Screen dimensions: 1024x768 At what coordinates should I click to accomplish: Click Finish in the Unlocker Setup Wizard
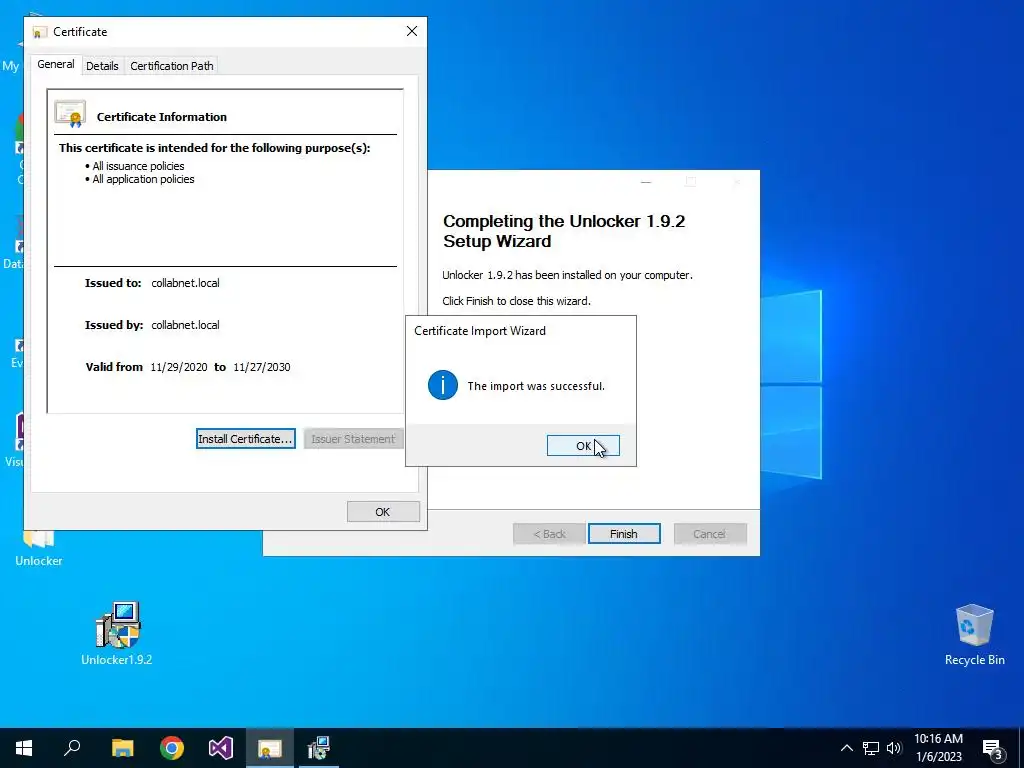pos(624,534)
